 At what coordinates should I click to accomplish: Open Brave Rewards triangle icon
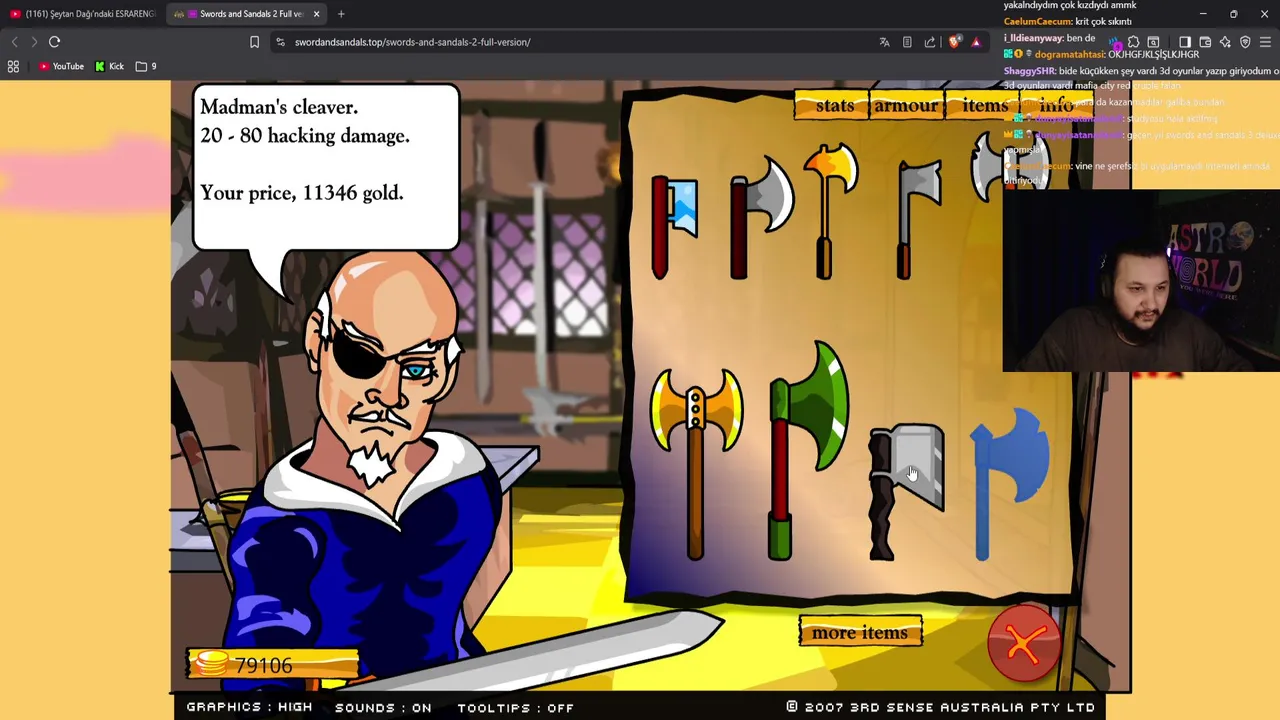[976, 42]
